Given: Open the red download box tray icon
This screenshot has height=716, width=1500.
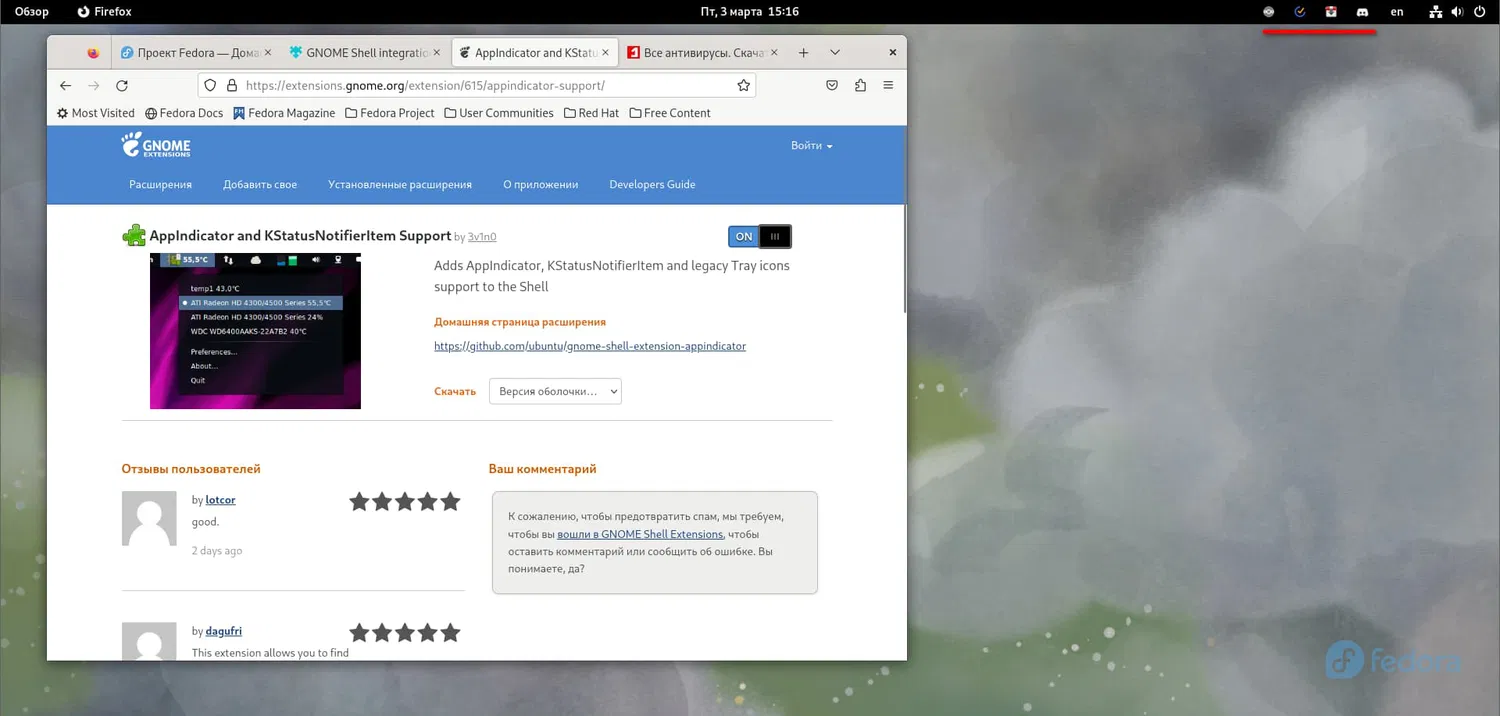Looking at the screenshot, I should [x=1331, y=12].
